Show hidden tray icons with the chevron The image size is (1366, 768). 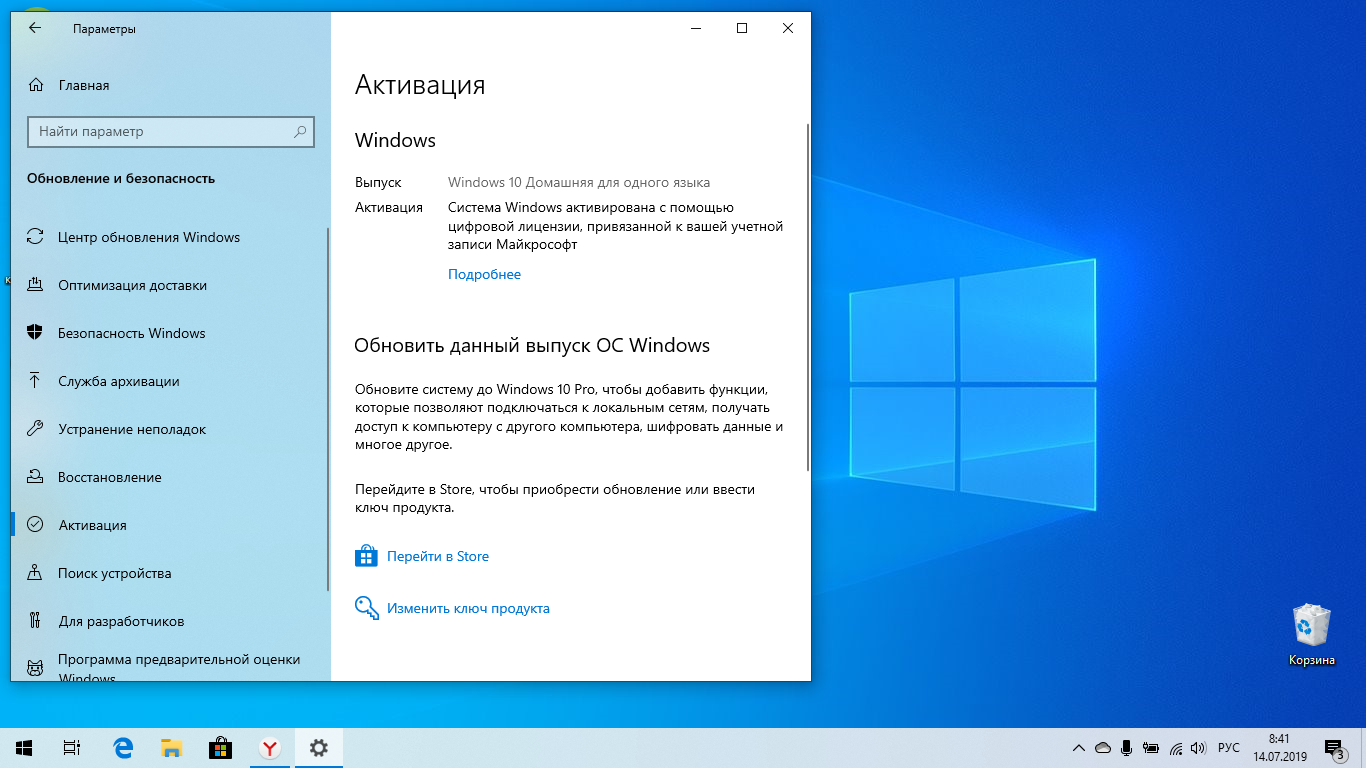pyautogui.click(x=1079, y=748)
